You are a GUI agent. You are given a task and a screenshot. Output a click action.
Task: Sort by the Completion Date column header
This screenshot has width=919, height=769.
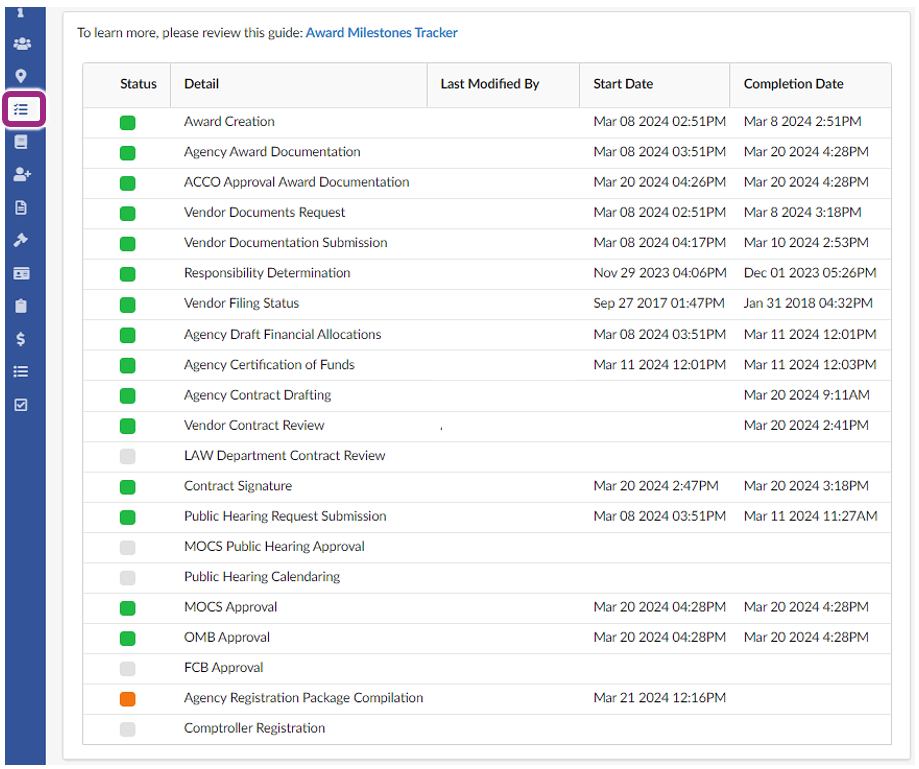click(x=793, y=84)
